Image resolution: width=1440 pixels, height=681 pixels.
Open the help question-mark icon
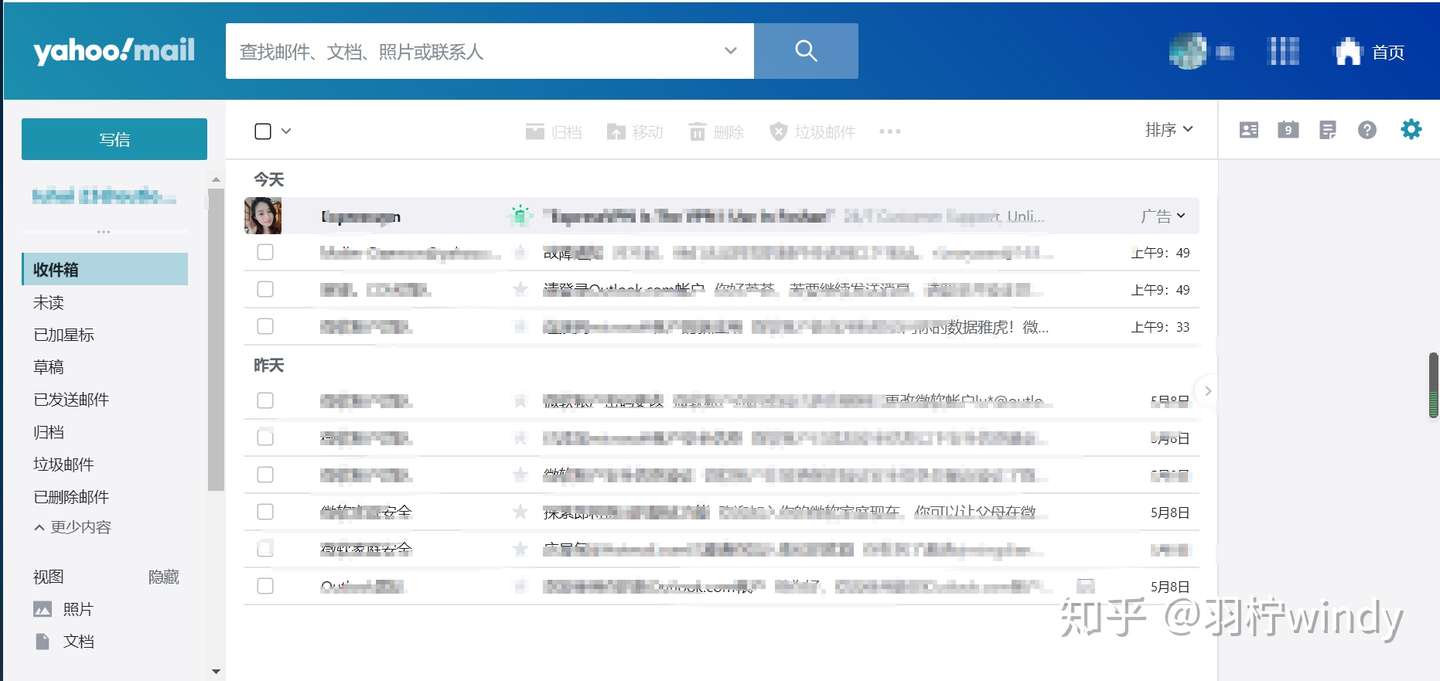pos(1367,130)
